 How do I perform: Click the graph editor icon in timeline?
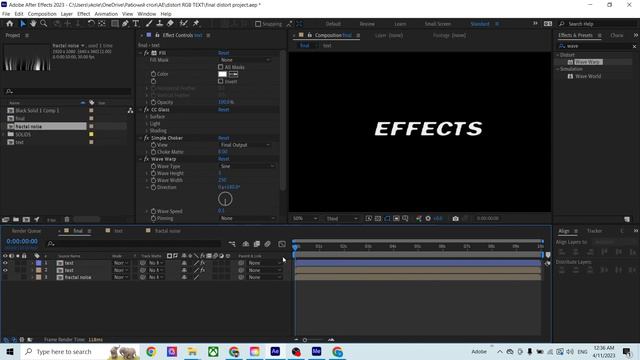point(282,244)
